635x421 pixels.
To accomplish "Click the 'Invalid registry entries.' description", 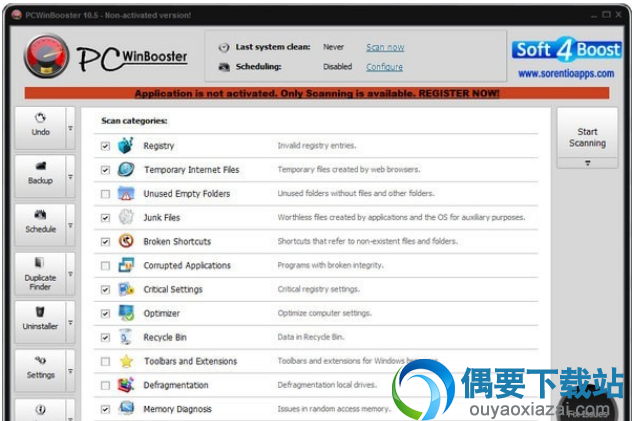I will point(317,145).
